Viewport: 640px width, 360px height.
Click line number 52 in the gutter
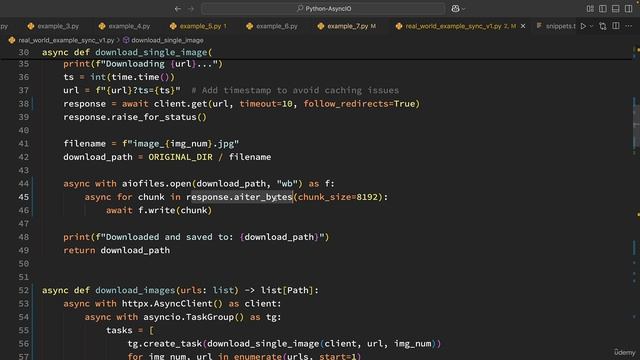click(x=24, y=290)
